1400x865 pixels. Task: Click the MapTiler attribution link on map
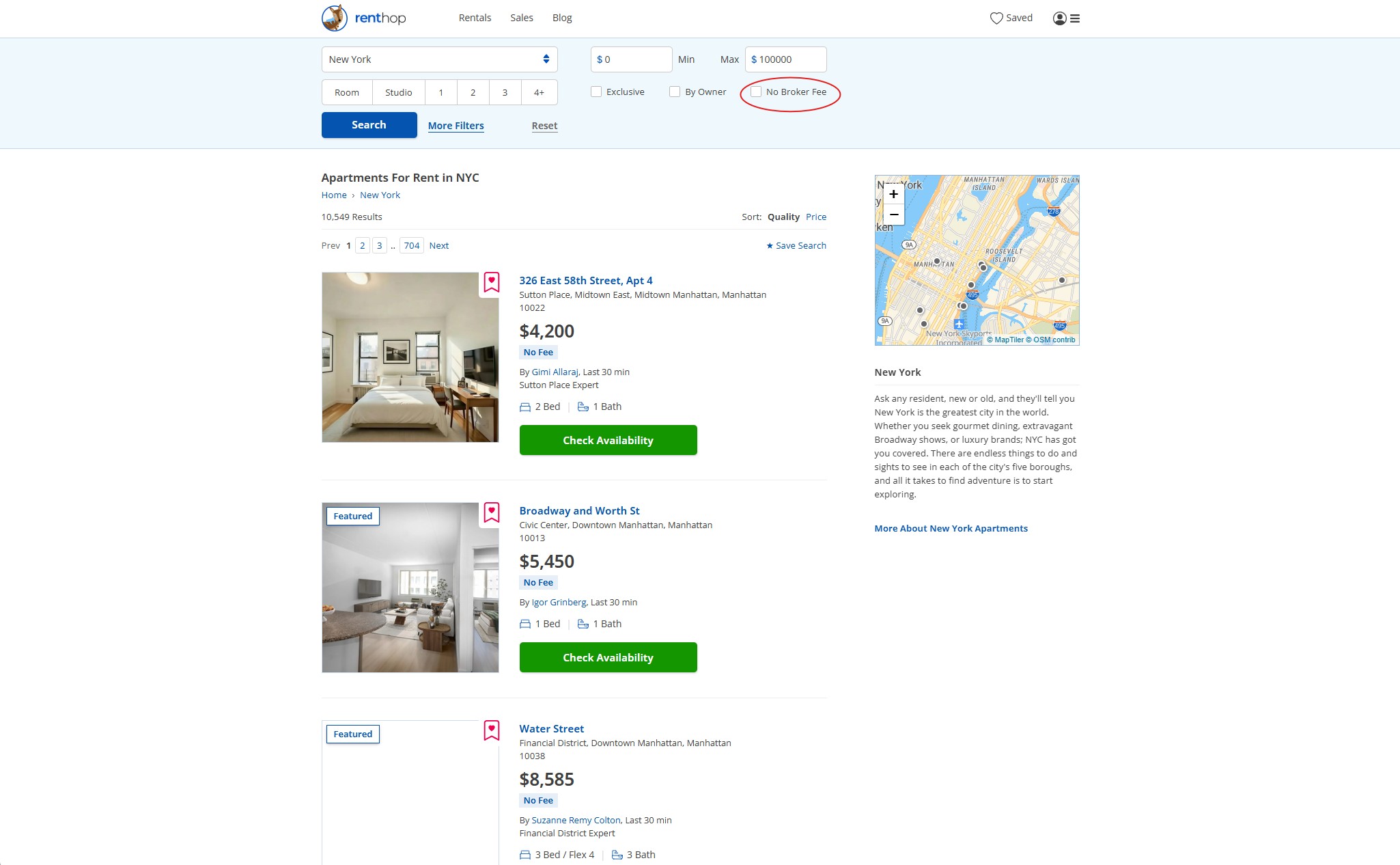(1005, 340)
